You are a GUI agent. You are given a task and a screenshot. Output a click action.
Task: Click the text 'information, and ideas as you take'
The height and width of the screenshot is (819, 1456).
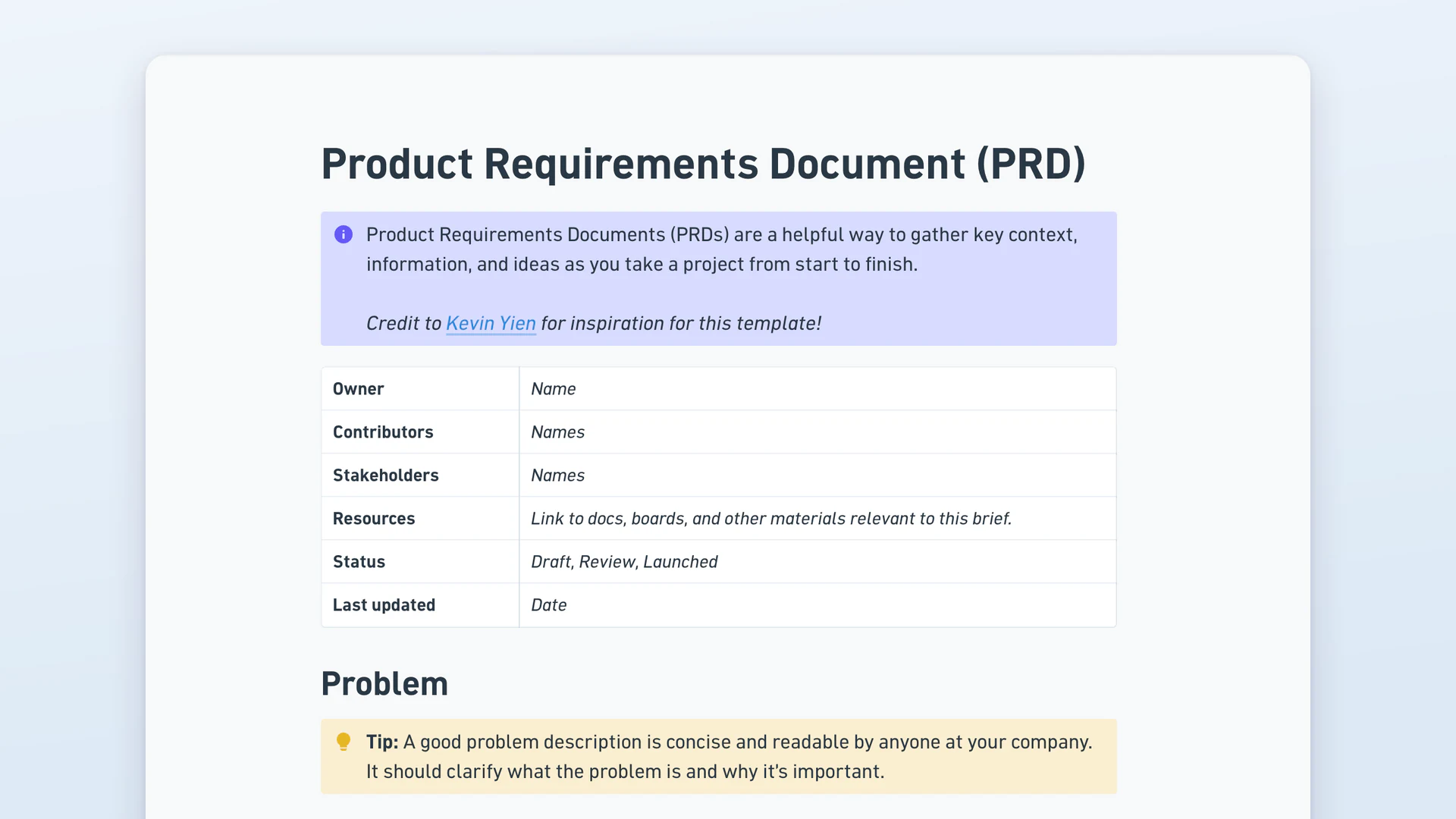tap(642, 264)
